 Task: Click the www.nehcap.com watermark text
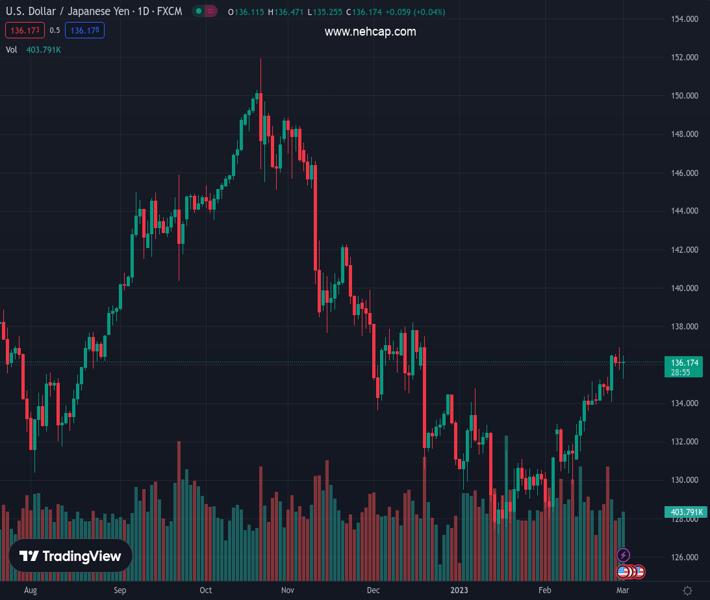pyautogui.click(x=370, y=32)
